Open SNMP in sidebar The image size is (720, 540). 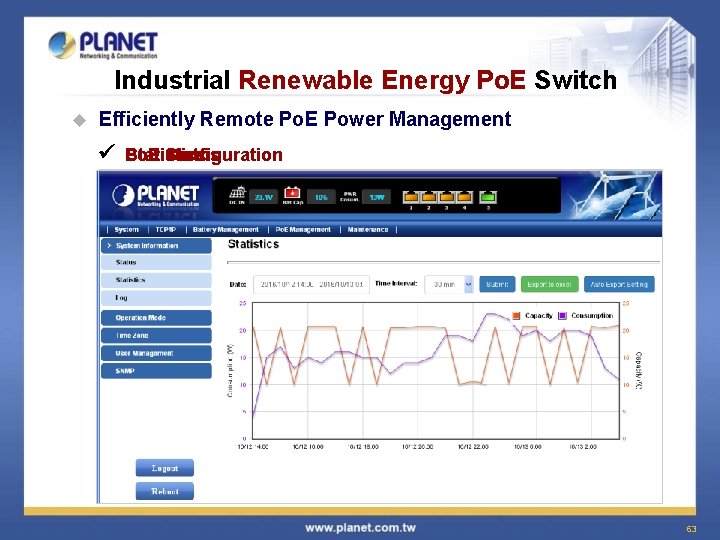156,371
